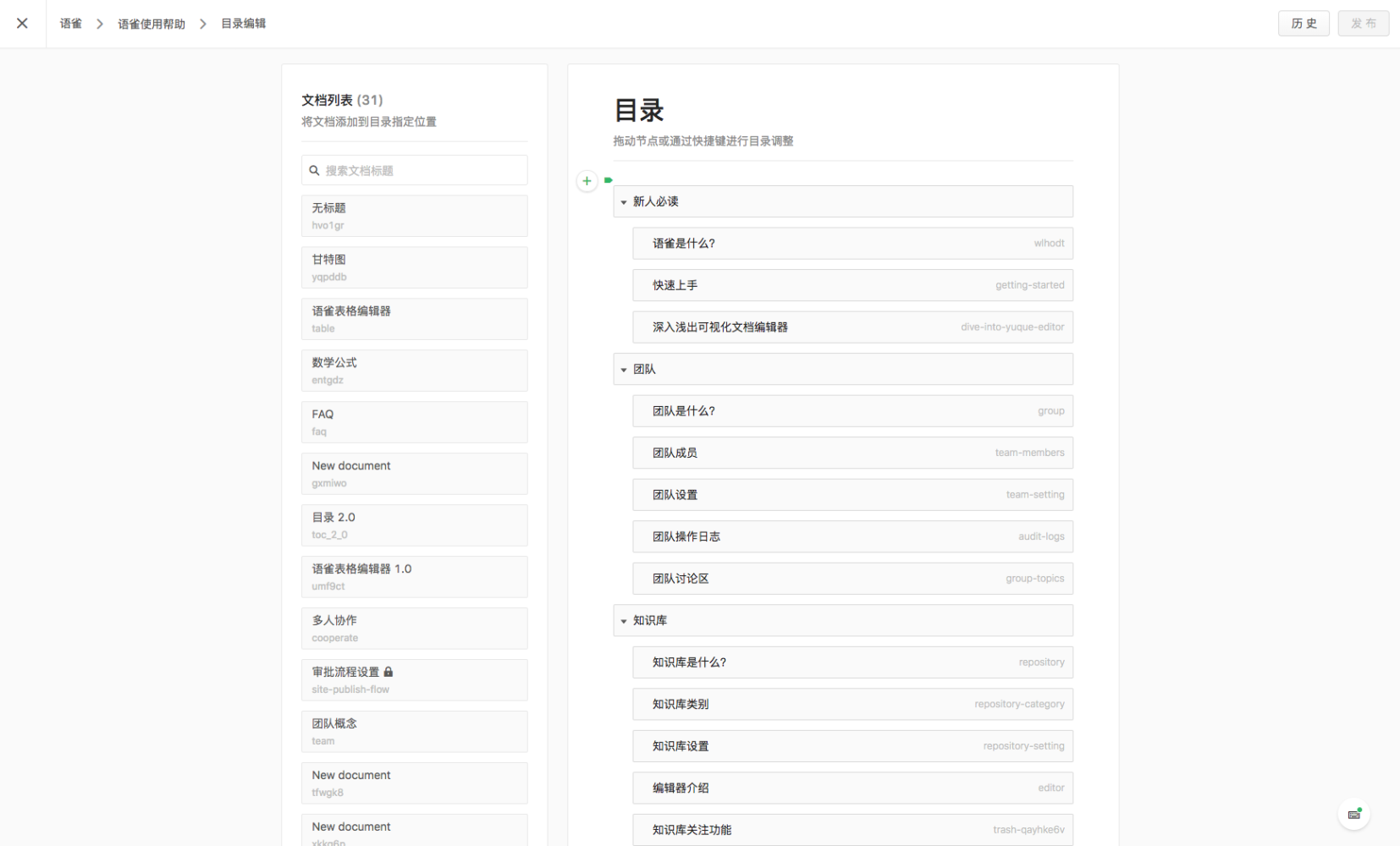Click the green flag insertion marker icon

pos(608,179)
